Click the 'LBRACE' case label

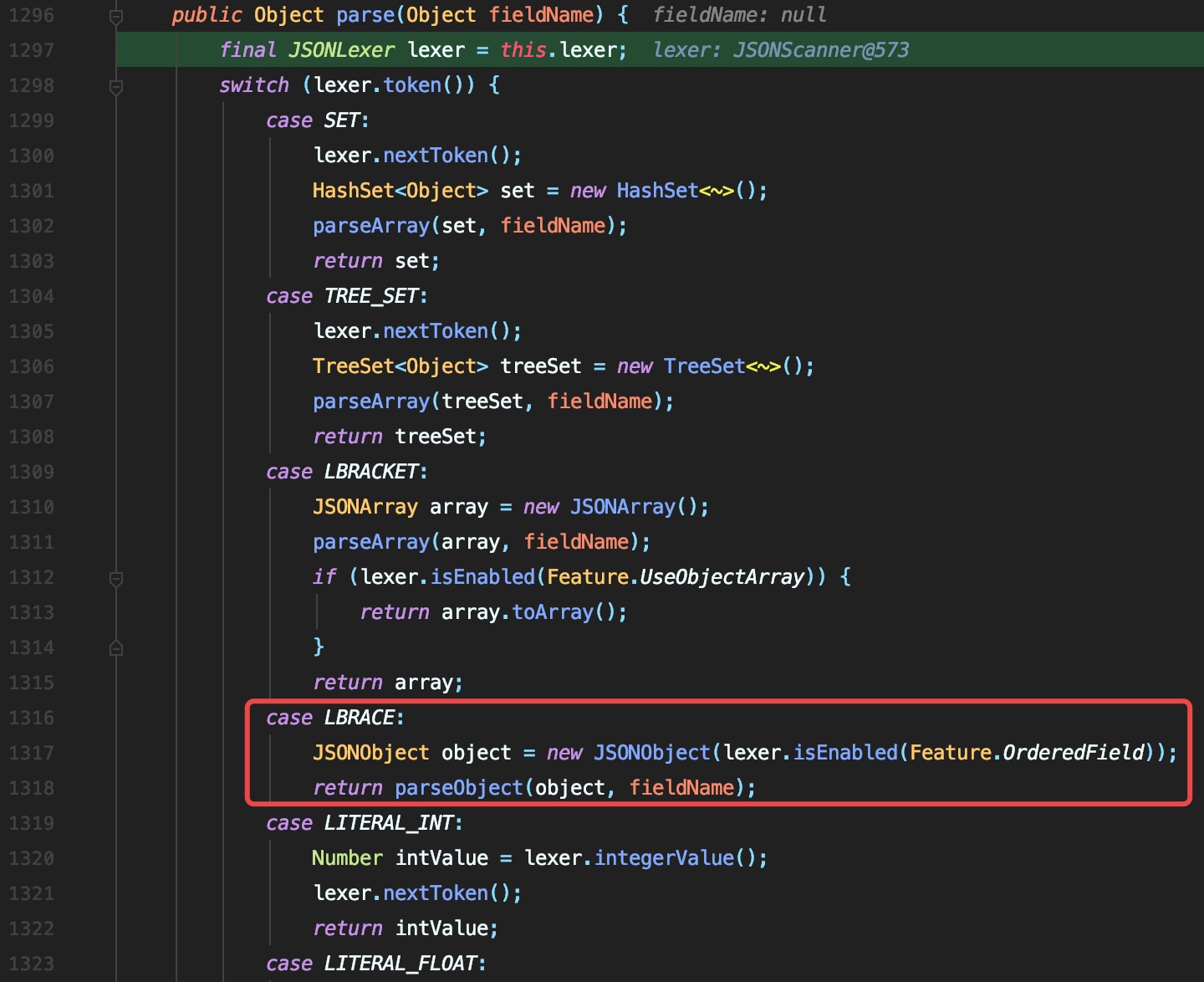359,718
